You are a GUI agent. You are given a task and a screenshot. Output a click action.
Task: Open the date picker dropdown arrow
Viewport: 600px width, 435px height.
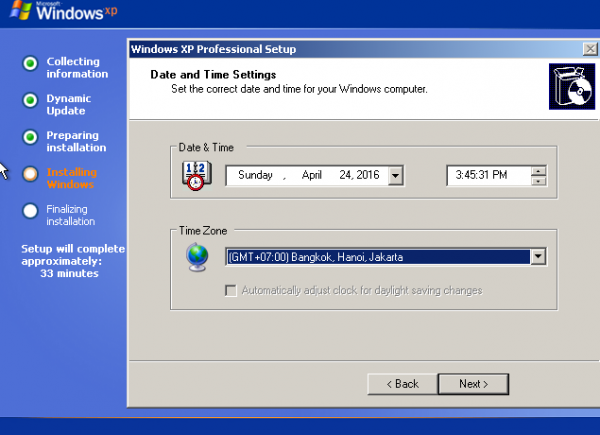tap(395, 175)
